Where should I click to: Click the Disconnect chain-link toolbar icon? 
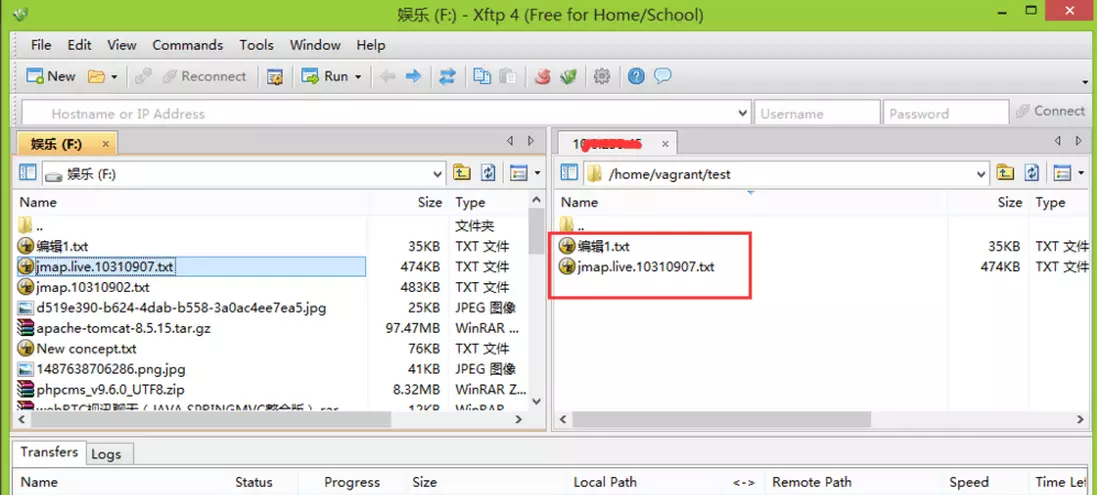(143, 76)
